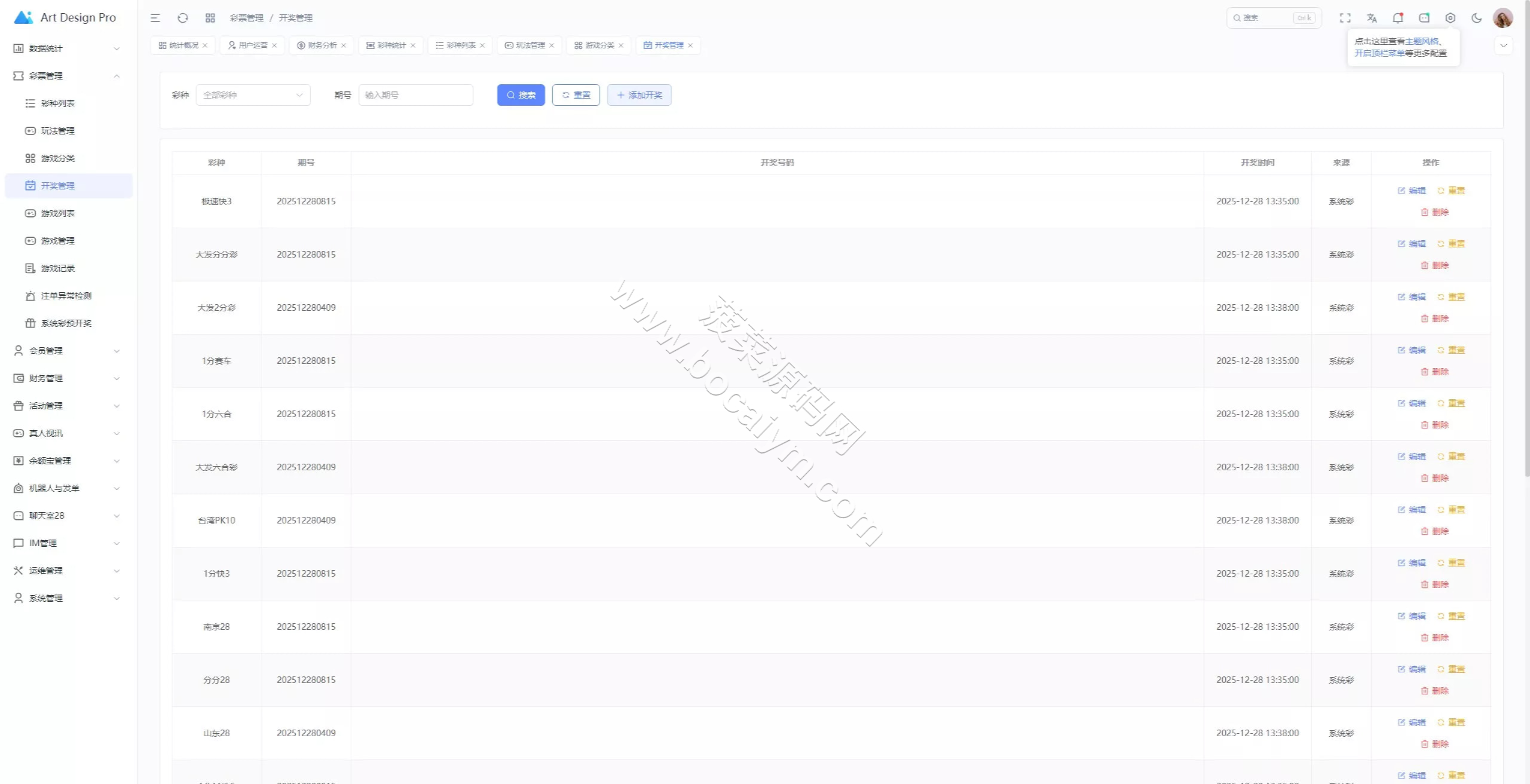The height and width of the screenshot is (784, 1530).
Task: Delete the 台湾PK10 draw record
Action: 1435,531
